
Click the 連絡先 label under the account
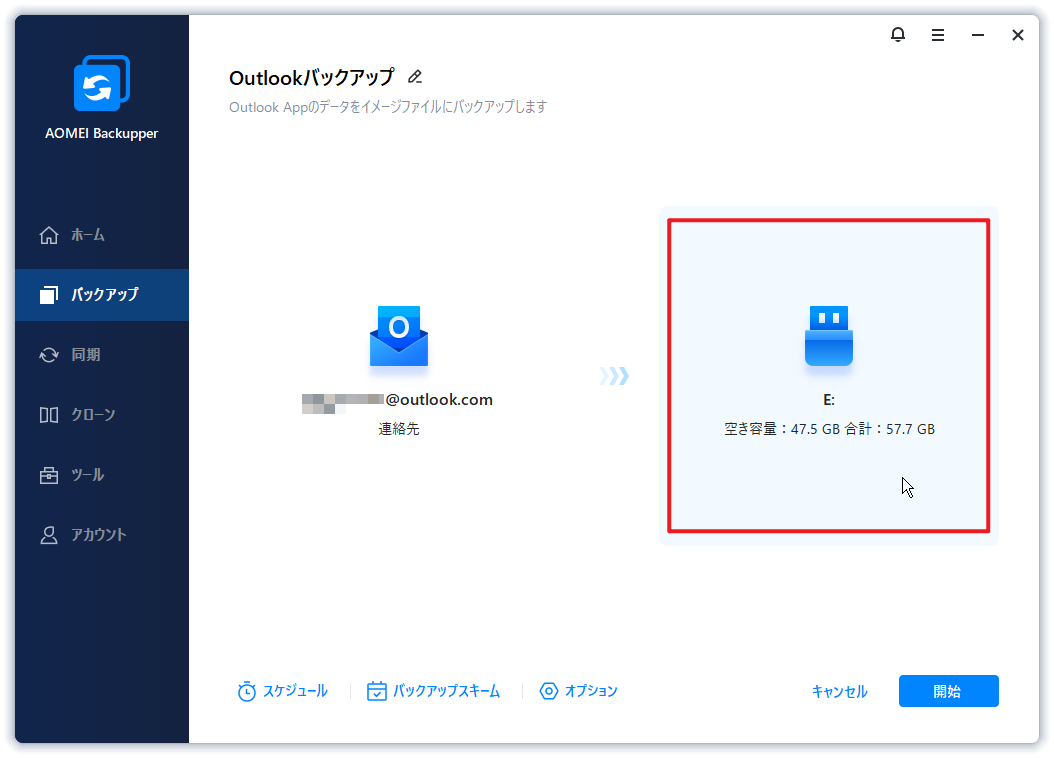coord(399,429)
